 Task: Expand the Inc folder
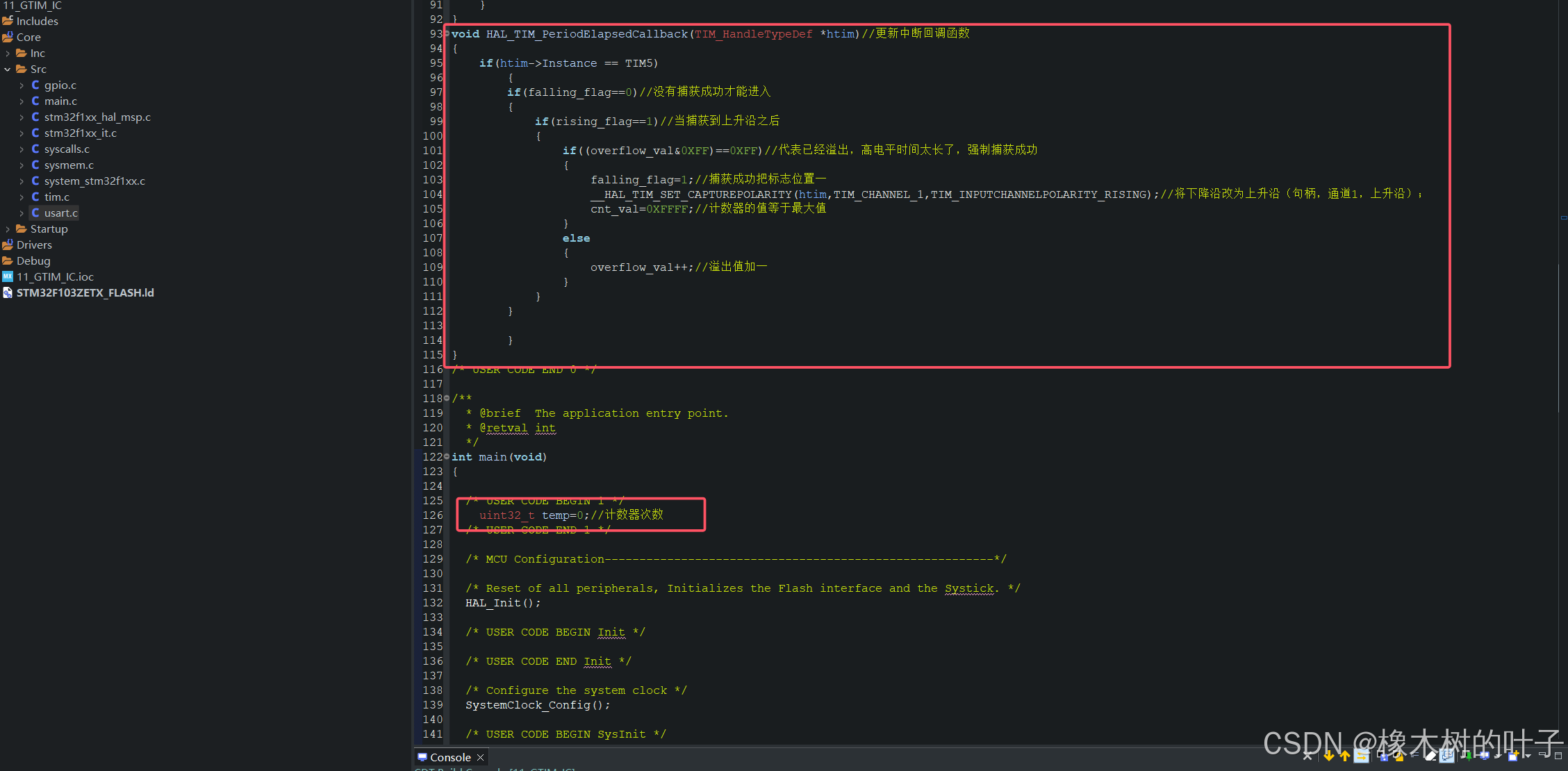click(8, 53)
